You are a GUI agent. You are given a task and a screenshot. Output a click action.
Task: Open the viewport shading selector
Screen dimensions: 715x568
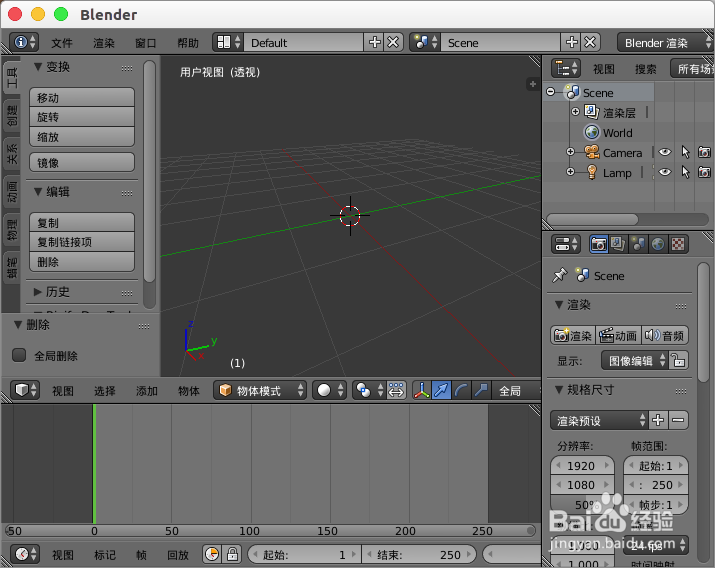click(x=330, y=390)
